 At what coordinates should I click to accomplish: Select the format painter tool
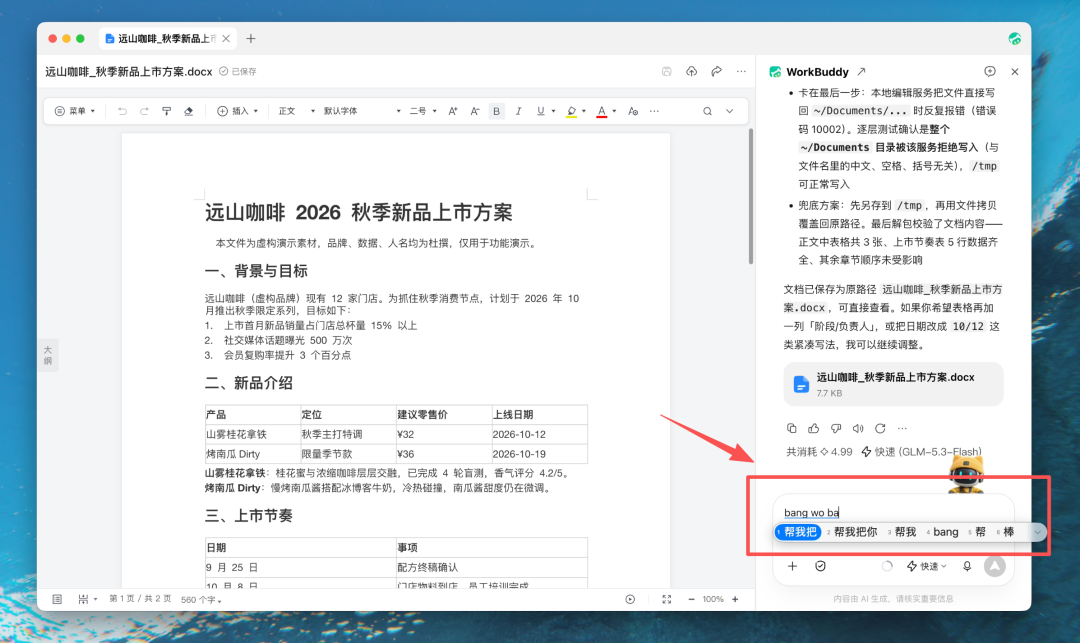[166, 111]
